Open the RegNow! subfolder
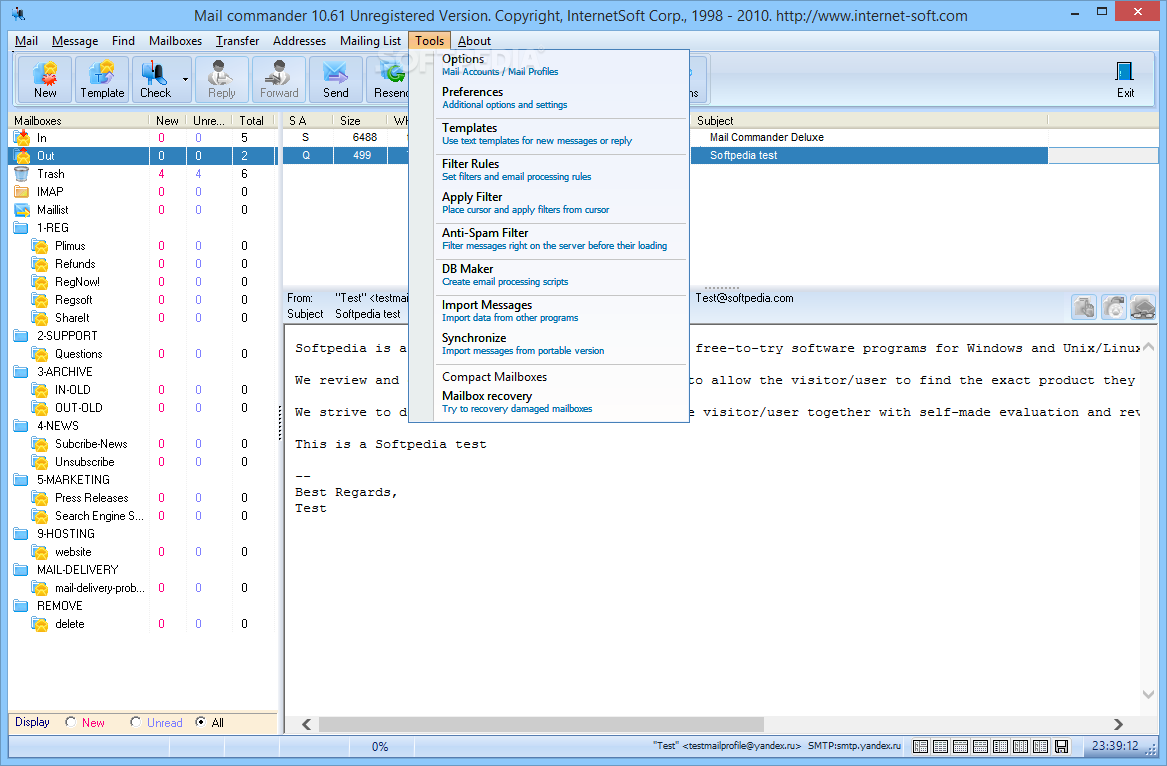 point(77,282)
